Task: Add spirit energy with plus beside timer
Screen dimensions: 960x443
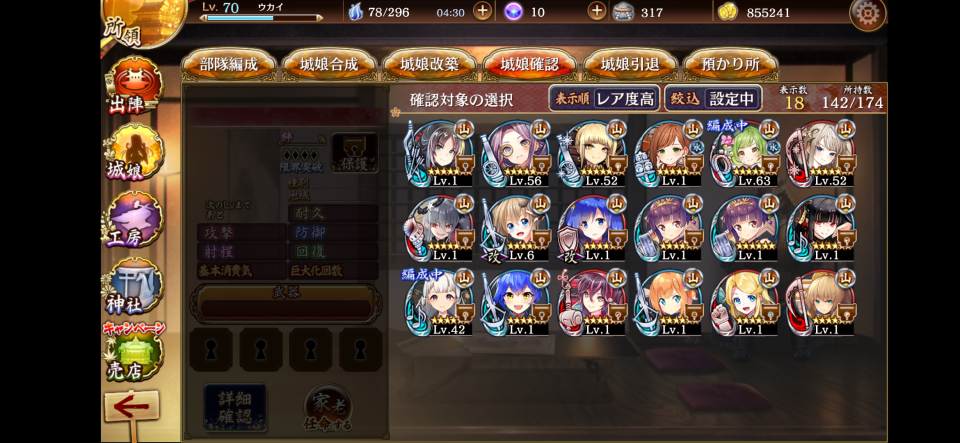Action: pos(482,12)
